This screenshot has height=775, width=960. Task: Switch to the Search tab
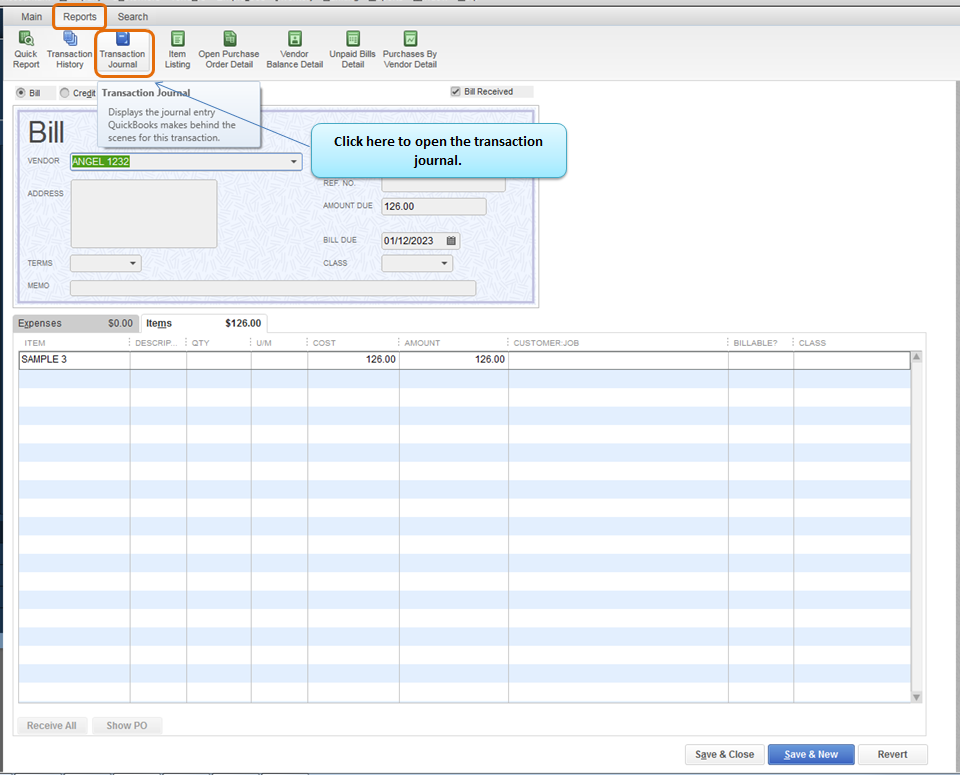click(x=133, y=17)
